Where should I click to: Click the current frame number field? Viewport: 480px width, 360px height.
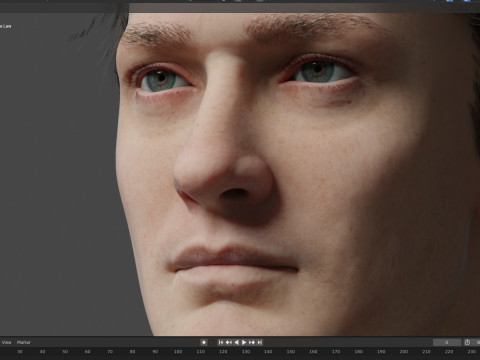tap(447, 342)
